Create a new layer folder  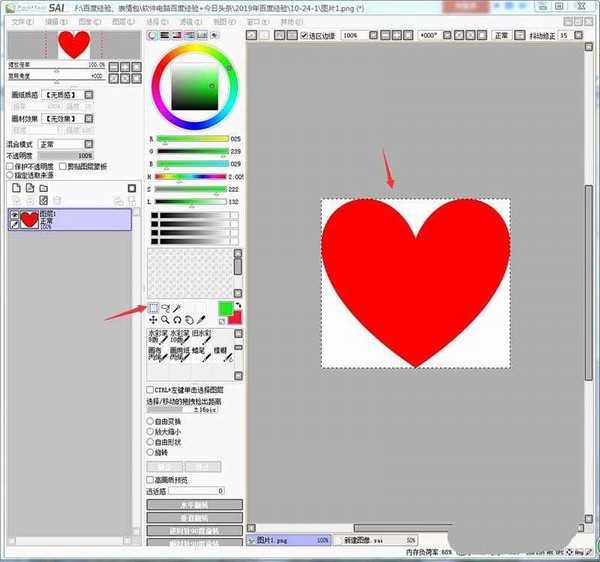pyautogui.click(x=44, y=188)
